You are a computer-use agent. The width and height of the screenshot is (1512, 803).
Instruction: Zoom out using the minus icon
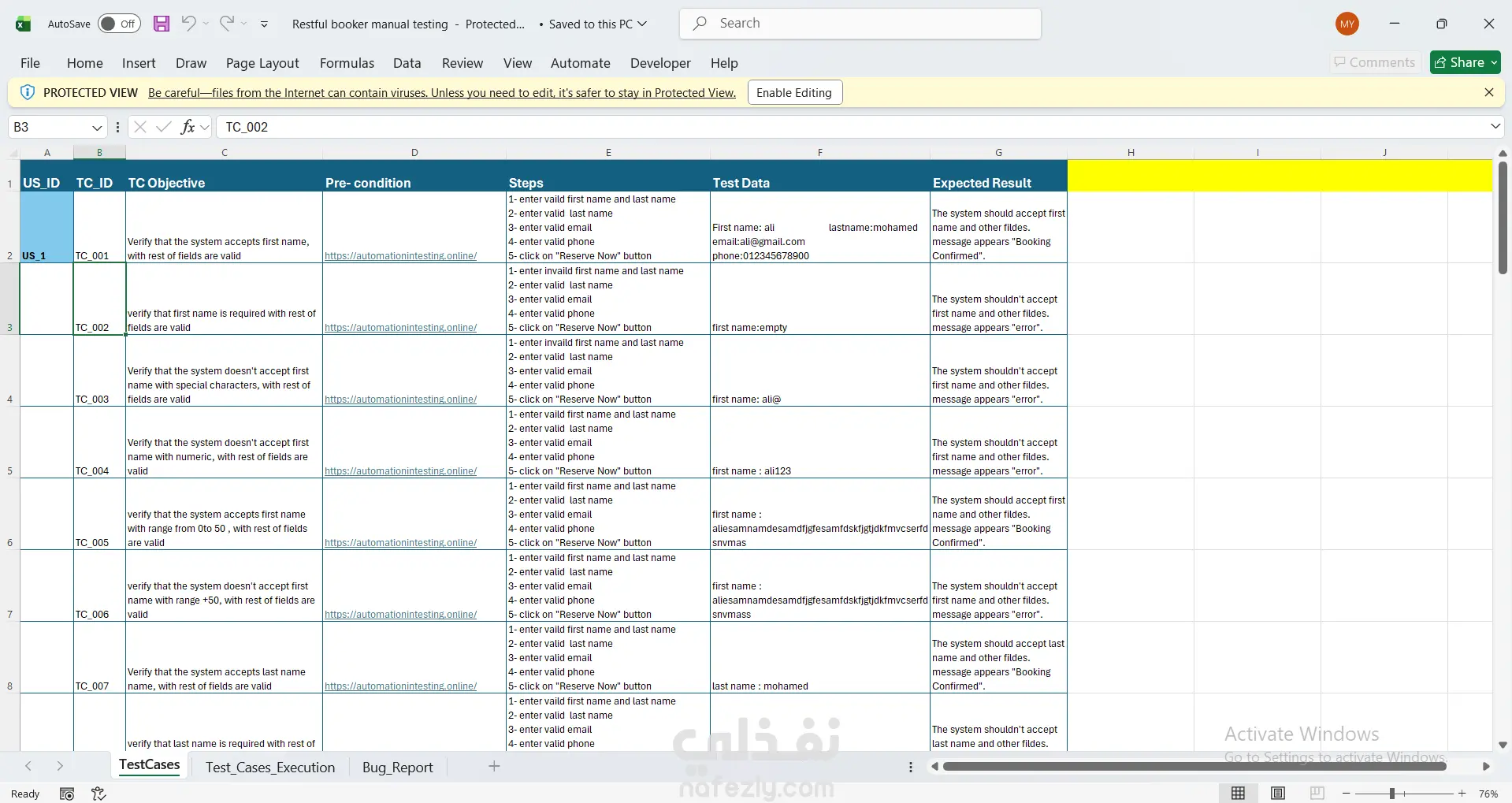(x=1347, y=794)
